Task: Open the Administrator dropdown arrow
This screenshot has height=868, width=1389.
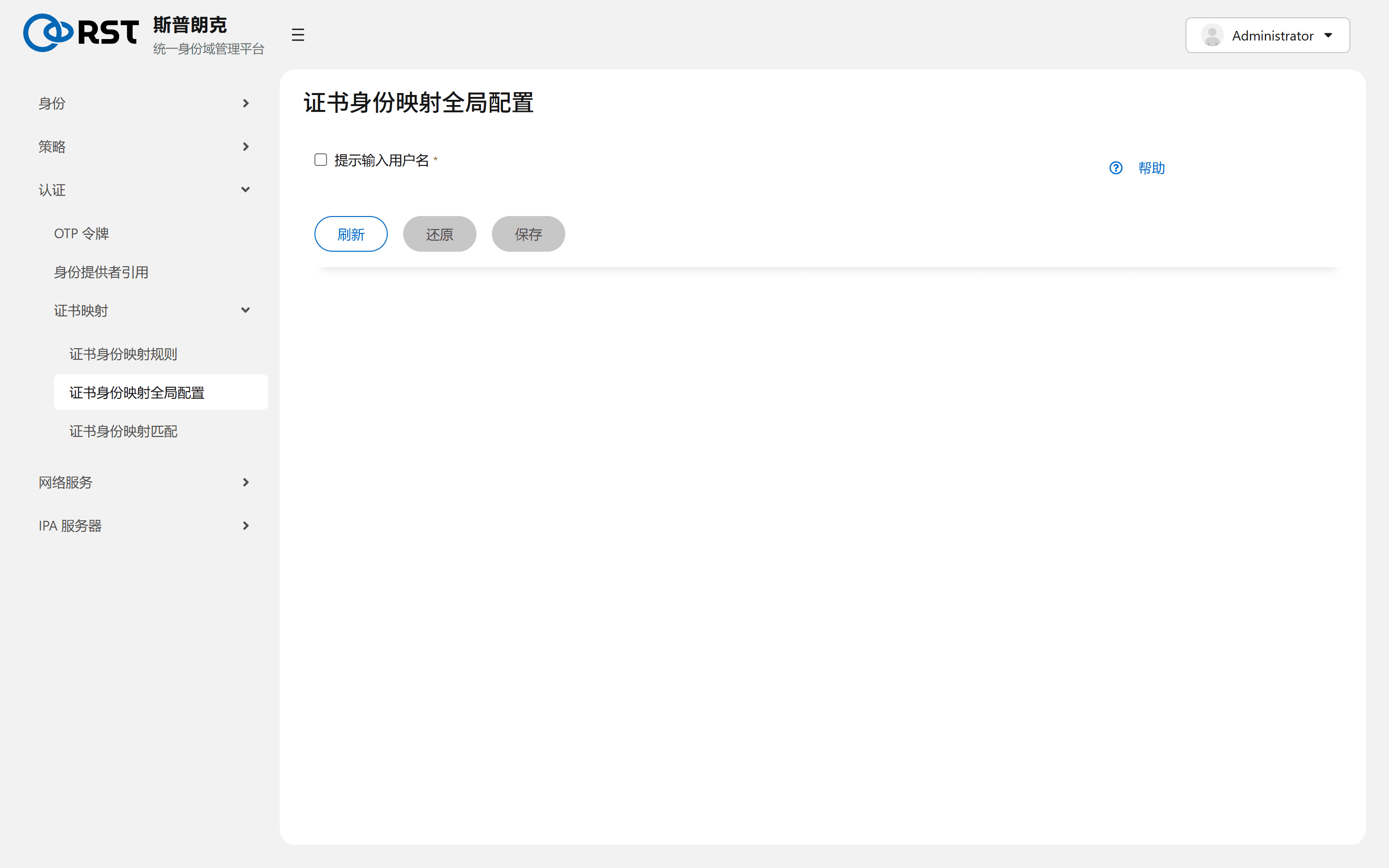Action: (1328, 36)
